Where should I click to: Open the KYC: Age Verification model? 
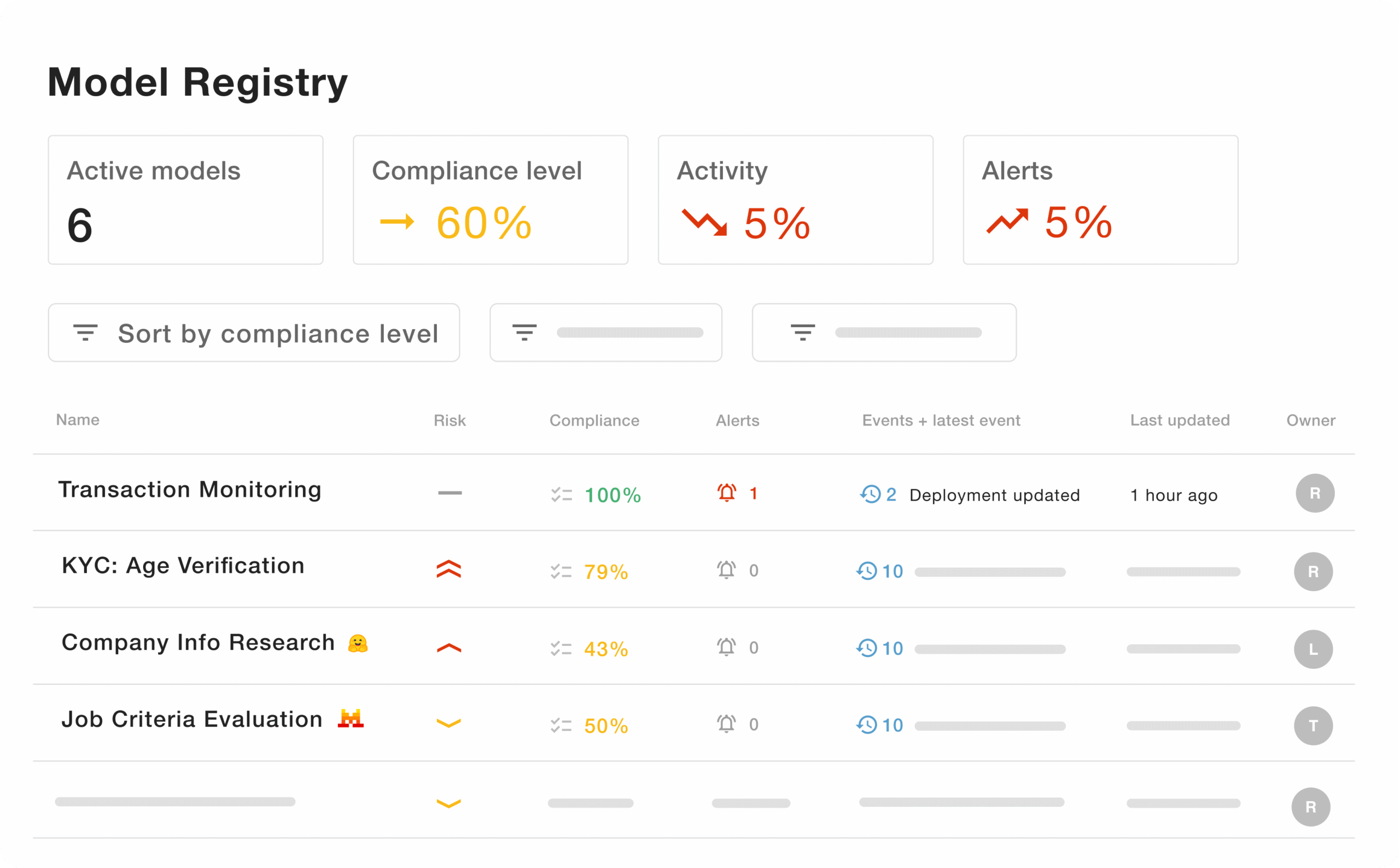coord(183,566)
